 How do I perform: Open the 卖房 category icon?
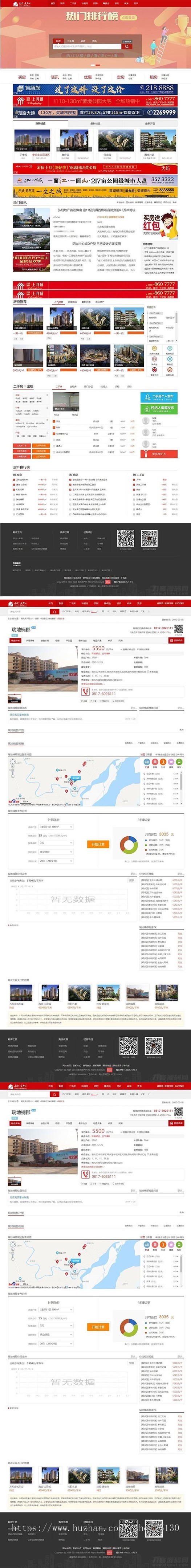121,77
